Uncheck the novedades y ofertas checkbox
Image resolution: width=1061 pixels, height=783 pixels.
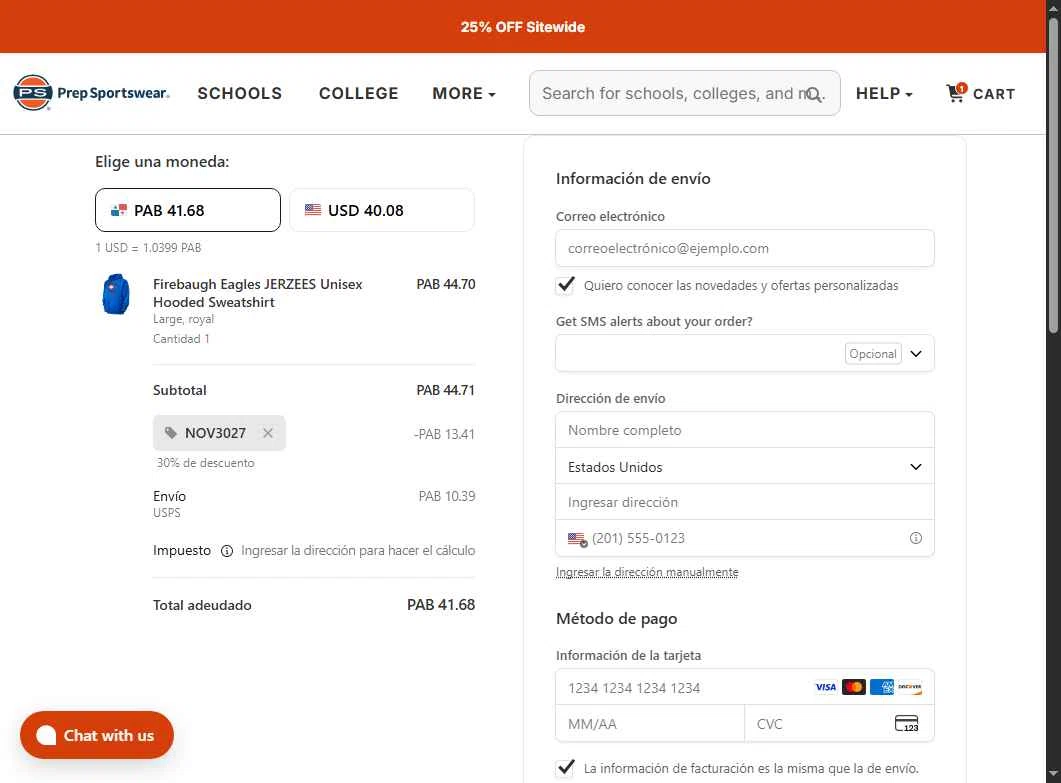(566, 285)
